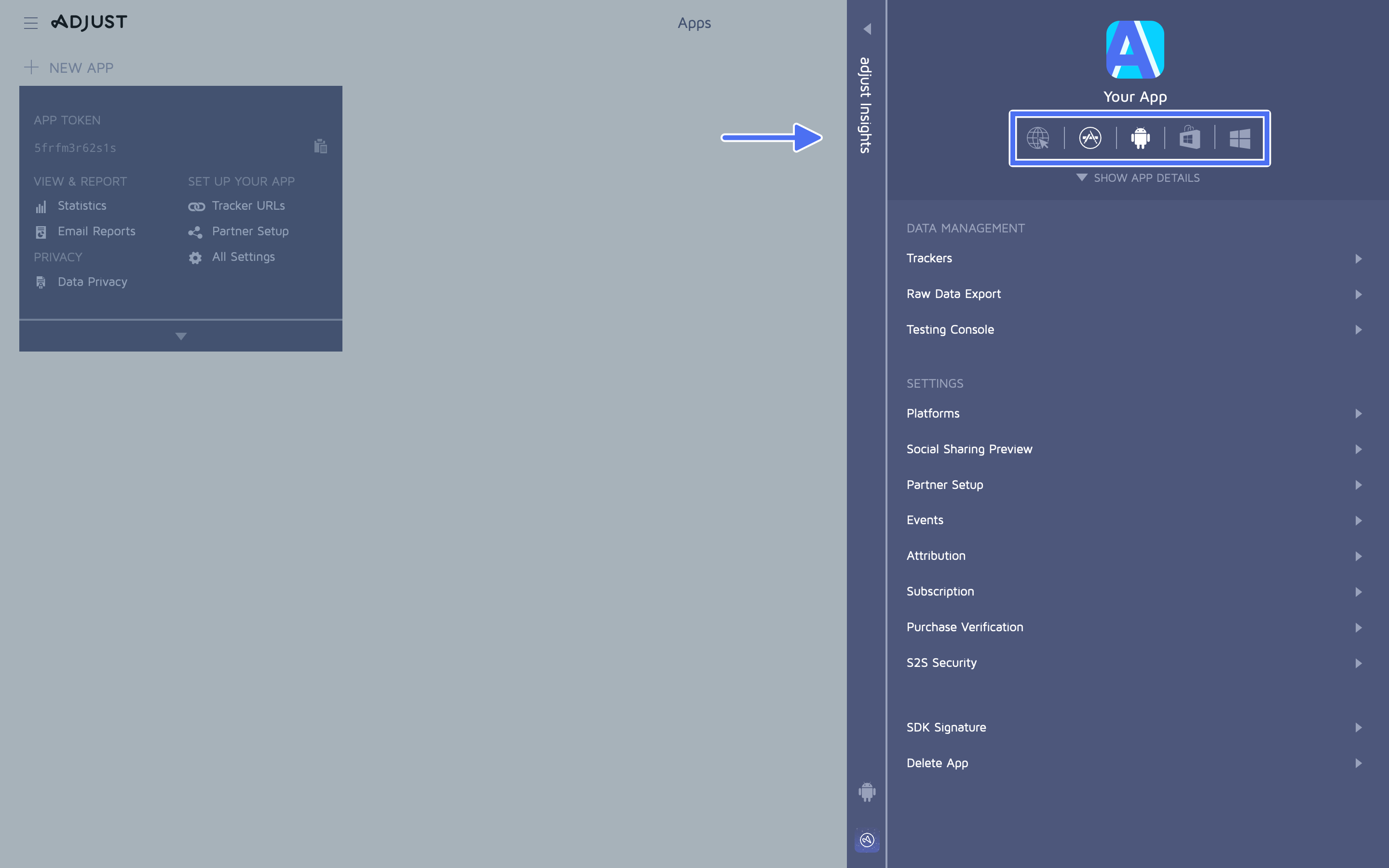Viewport: 1389px width, 868px height.
Task: Select the App Store platform icon
Action: tap(1089, 138)
